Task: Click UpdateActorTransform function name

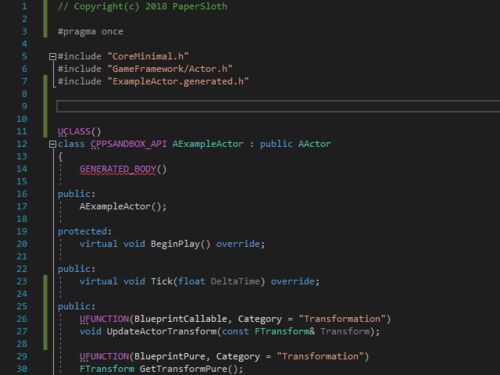Action: 161,332
